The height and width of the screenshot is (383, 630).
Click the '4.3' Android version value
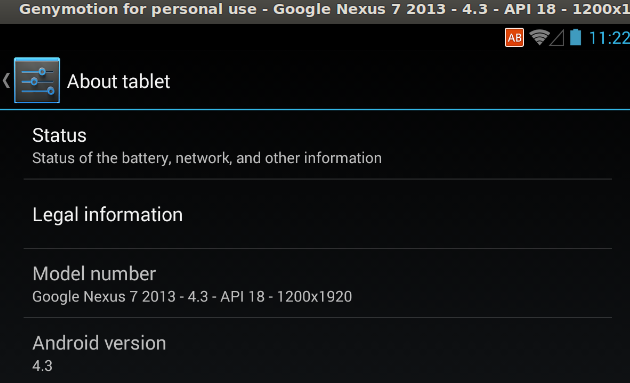pyautogui.click(x=43, y=366)
